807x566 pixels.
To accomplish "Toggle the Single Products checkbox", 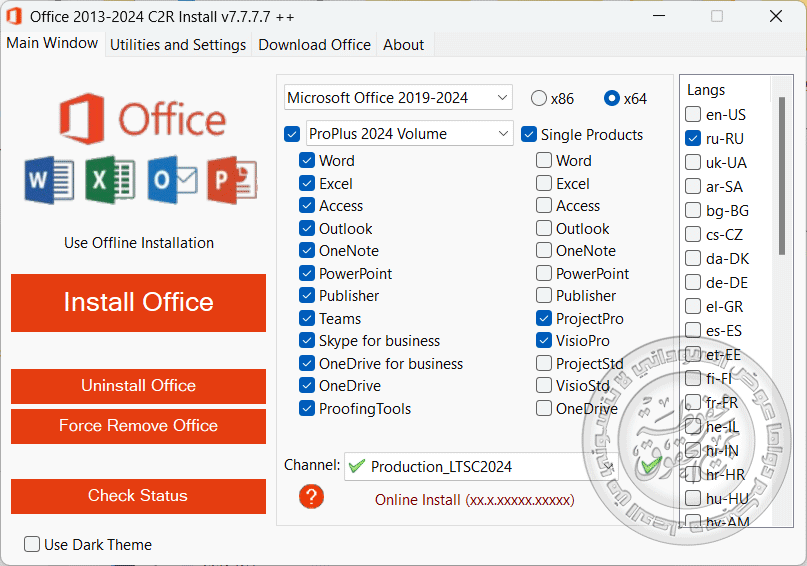I will (529, 134).
